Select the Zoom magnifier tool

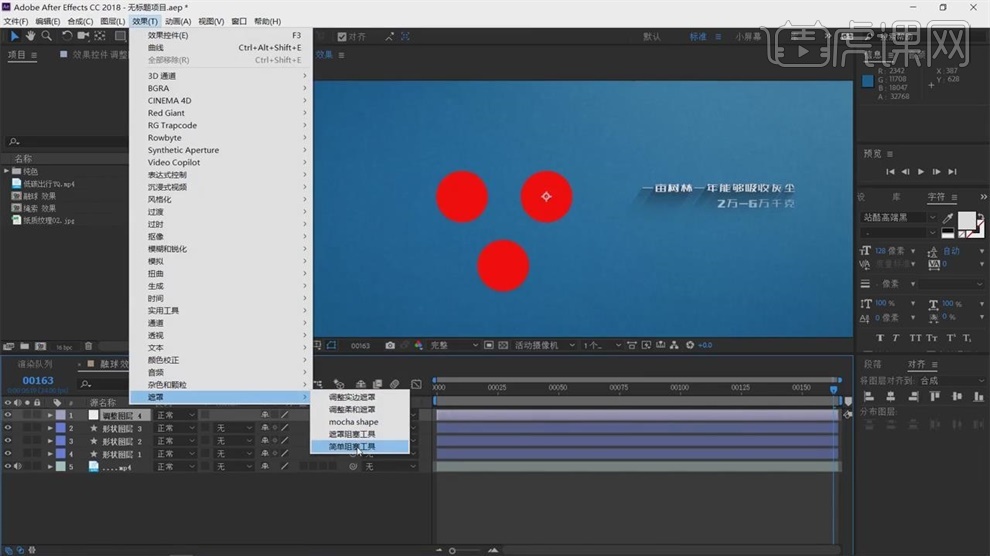pos(47,36)
